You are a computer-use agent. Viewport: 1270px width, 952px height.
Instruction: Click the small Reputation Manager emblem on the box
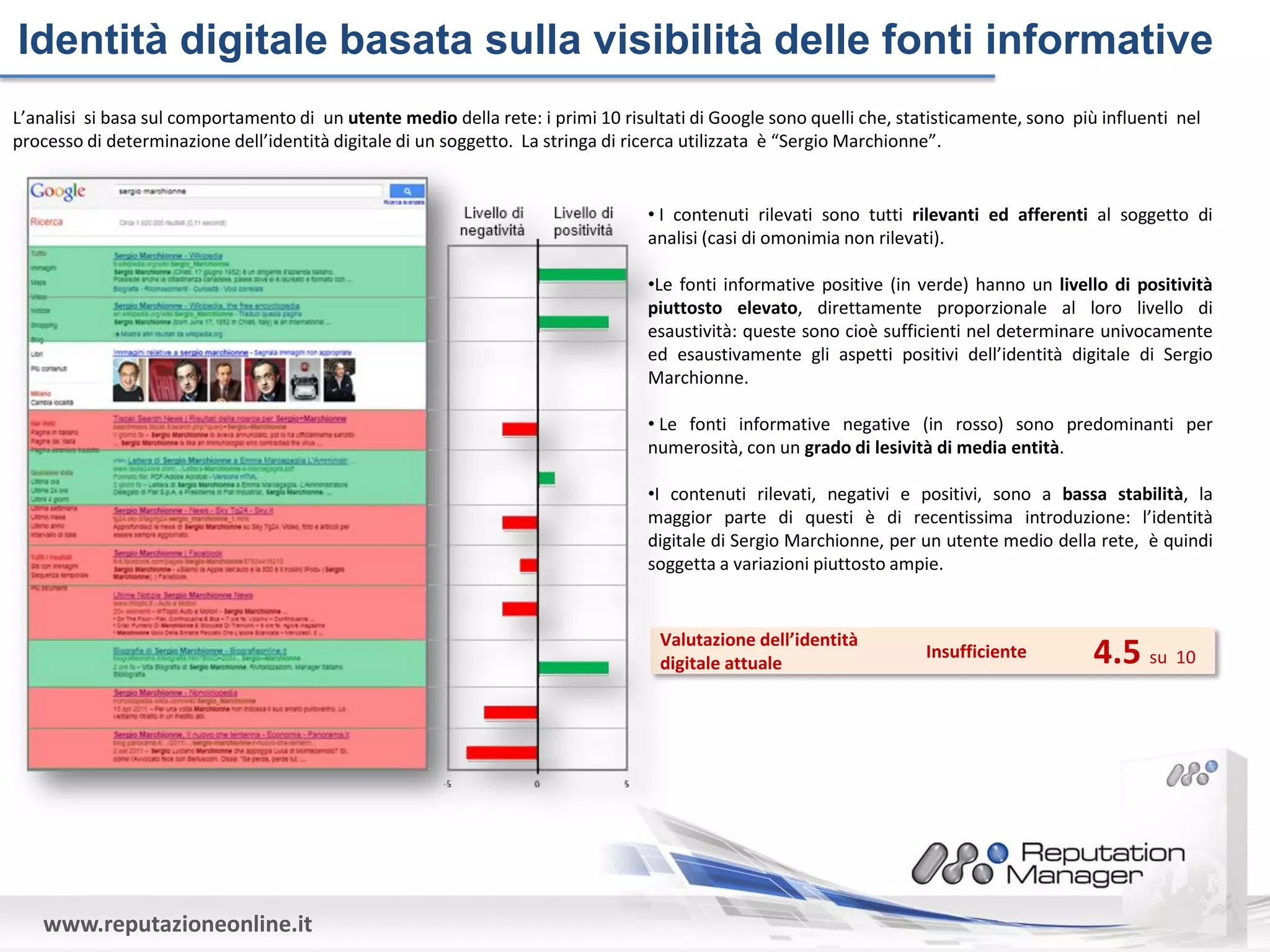click(1192, 774)
